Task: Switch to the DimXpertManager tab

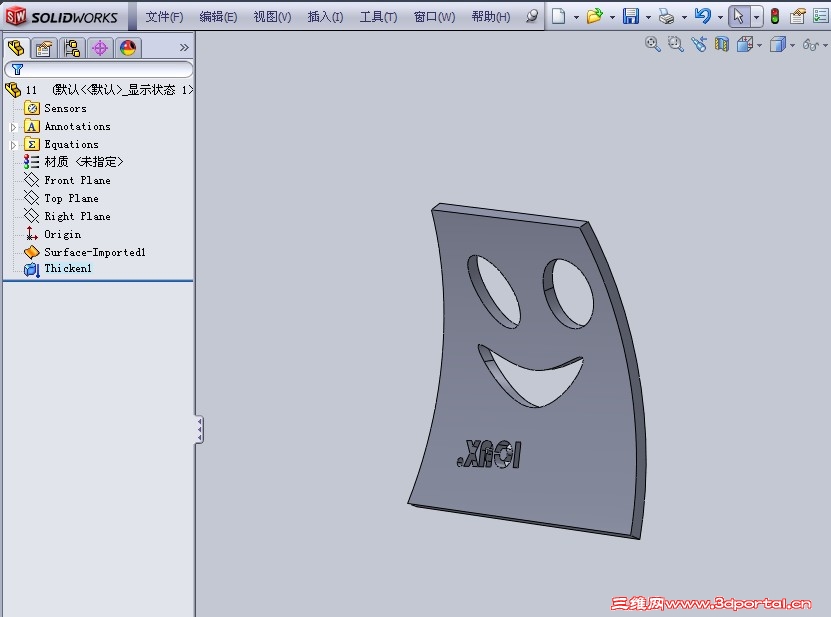Action: (x=100, y=48)
